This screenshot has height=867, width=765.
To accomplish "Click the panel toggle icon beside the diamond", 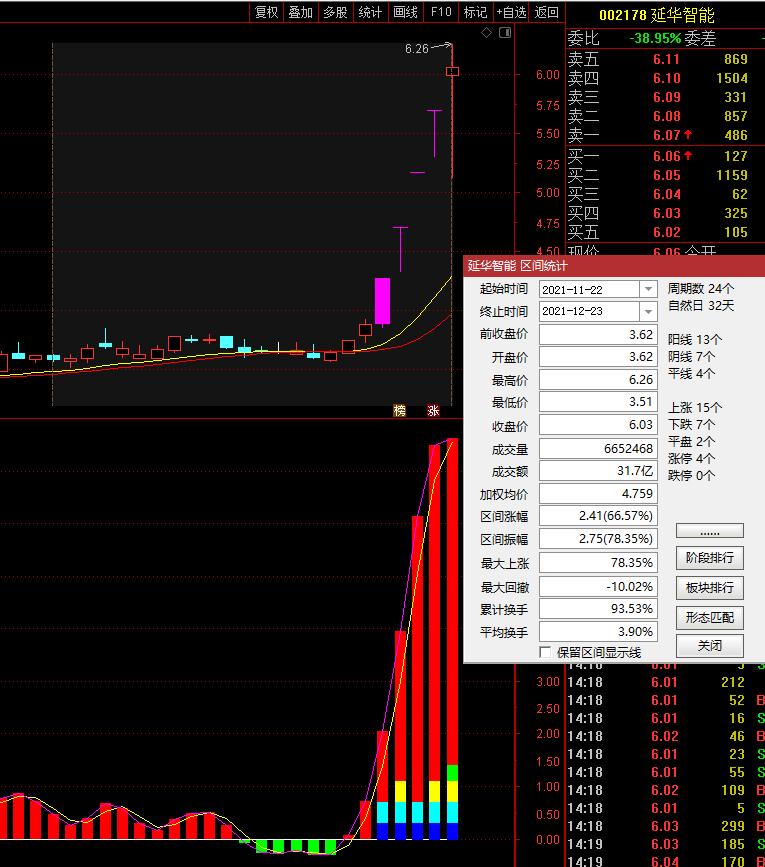I will click(504, 33).
